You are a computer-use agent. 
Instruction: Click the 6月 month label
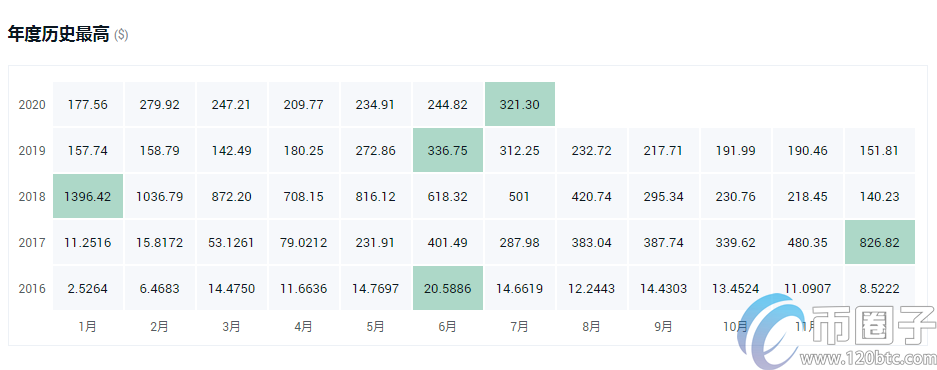(447, 326)
